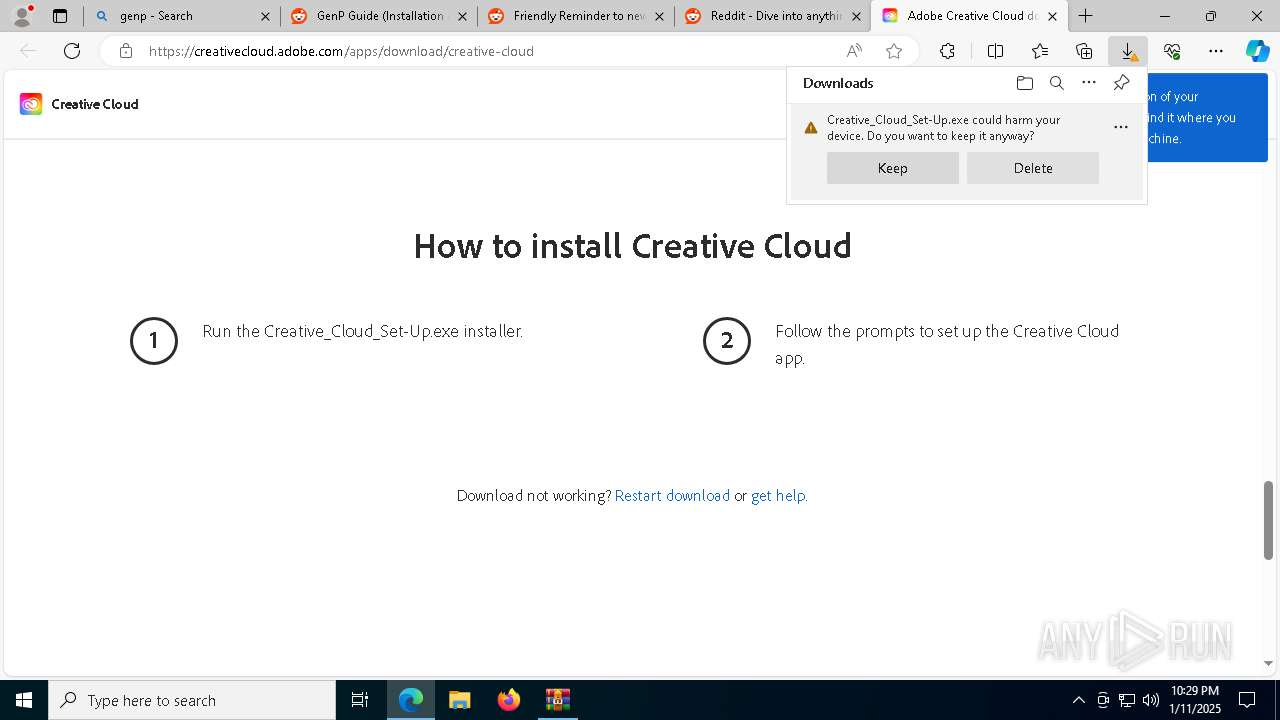Open More options in Downloads panel
This screenshot has width=1280, height=720.
pos(1089,83)
